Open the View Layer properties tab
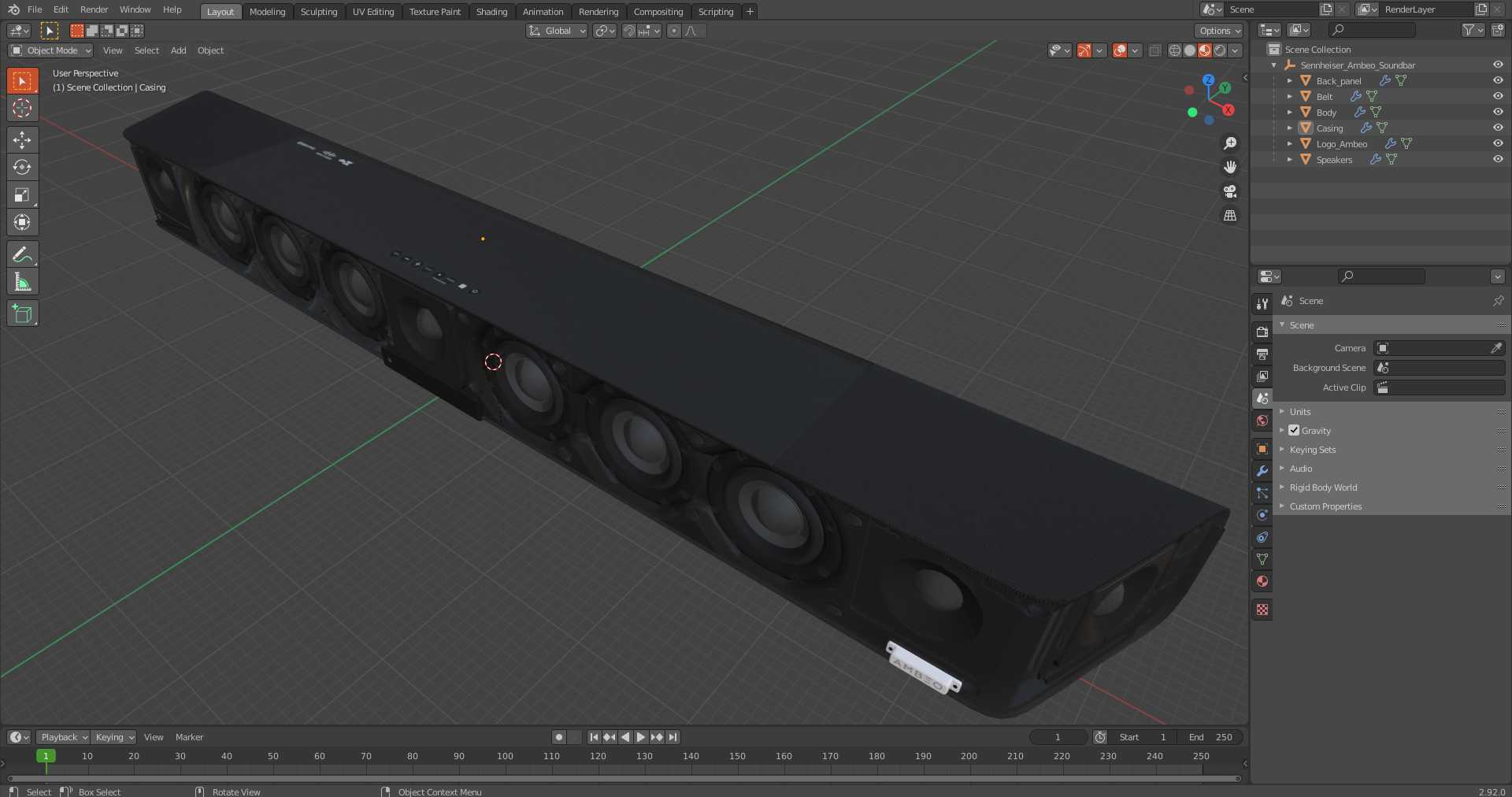 [x=1262, y=376]
